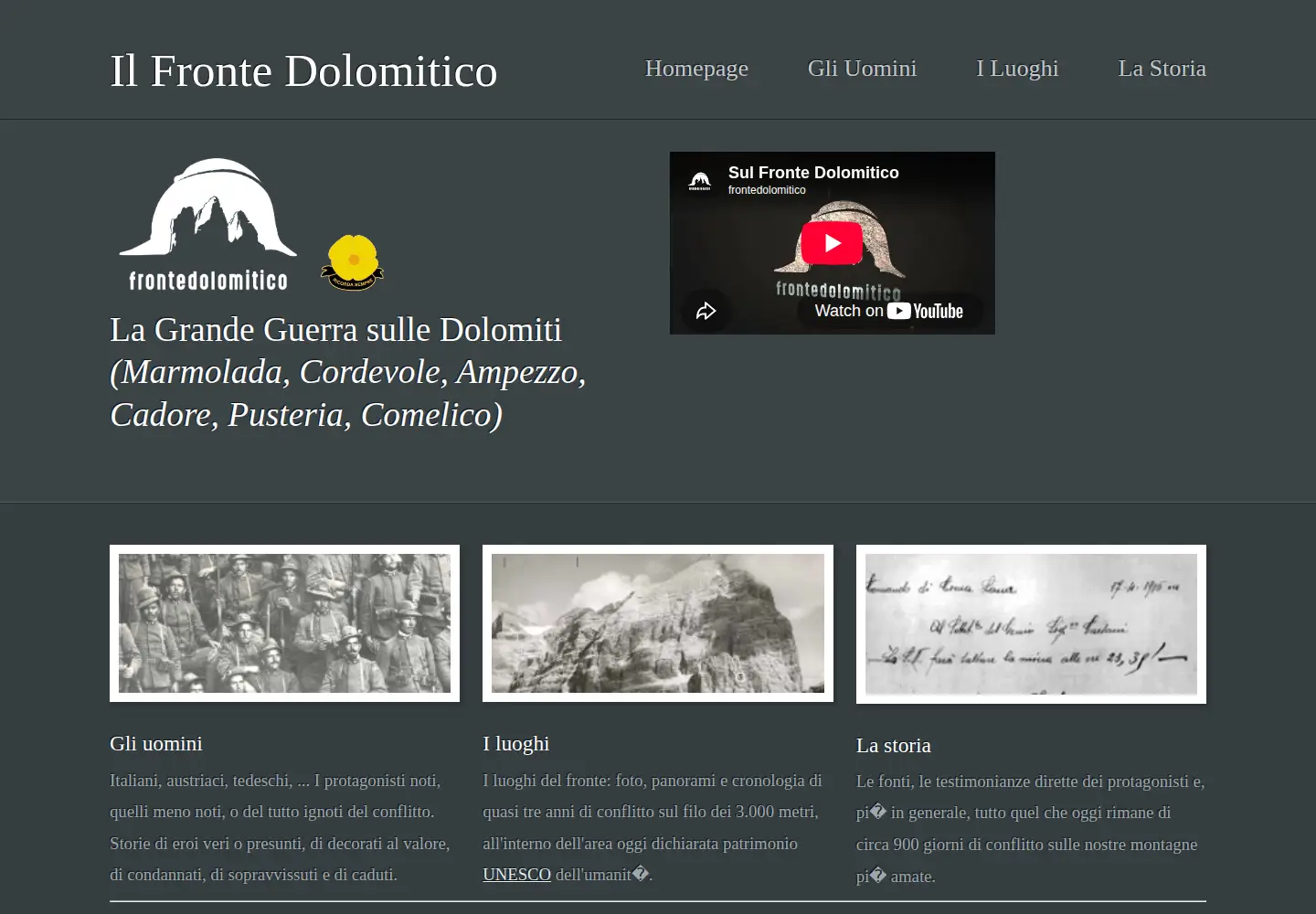Open the mountain photo thumbnail
The width and height of the screenshot is (1316, 914).
(x=658, y=623)
